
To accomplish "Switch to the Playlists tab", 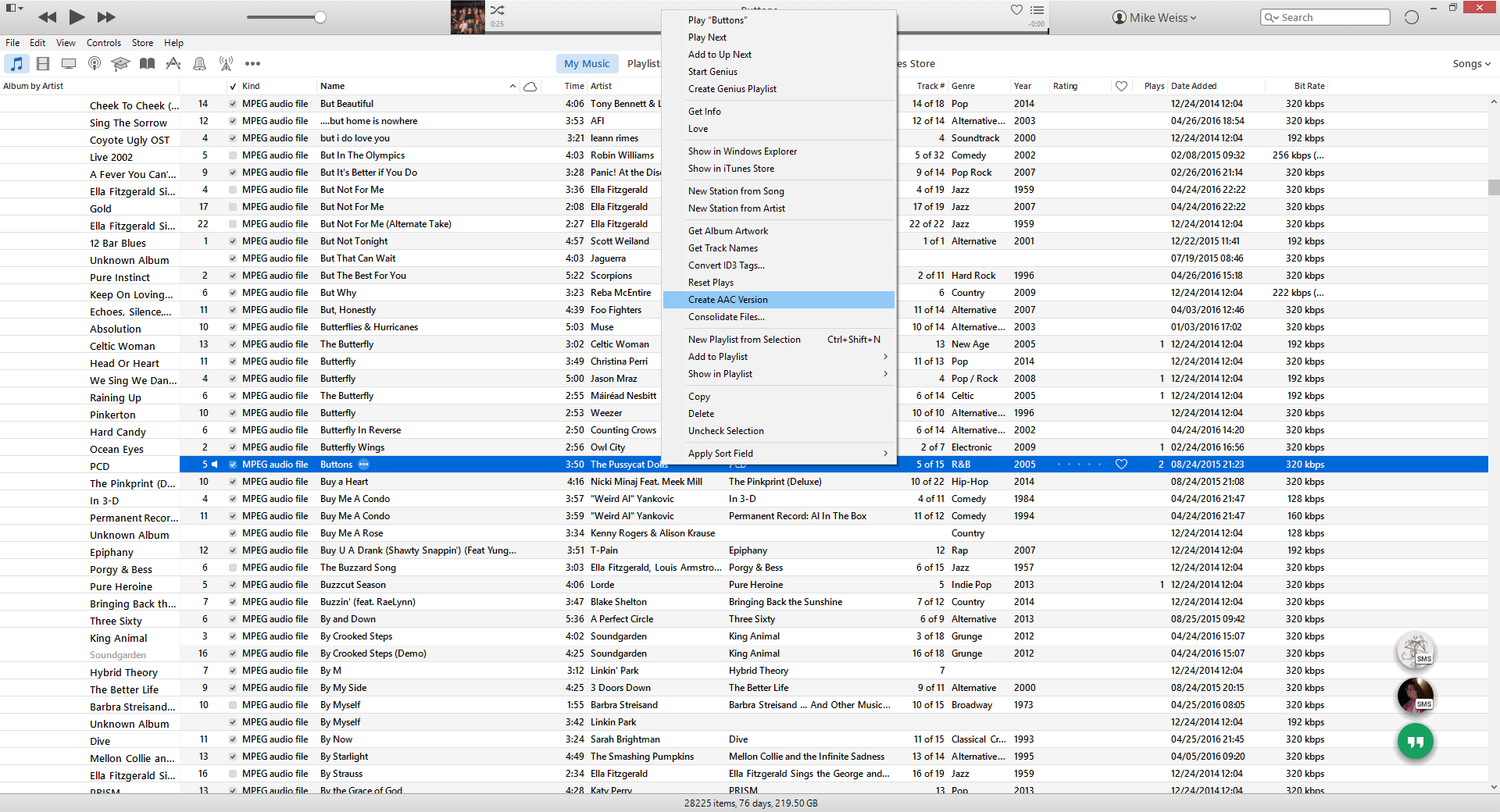I will [643, 63].
